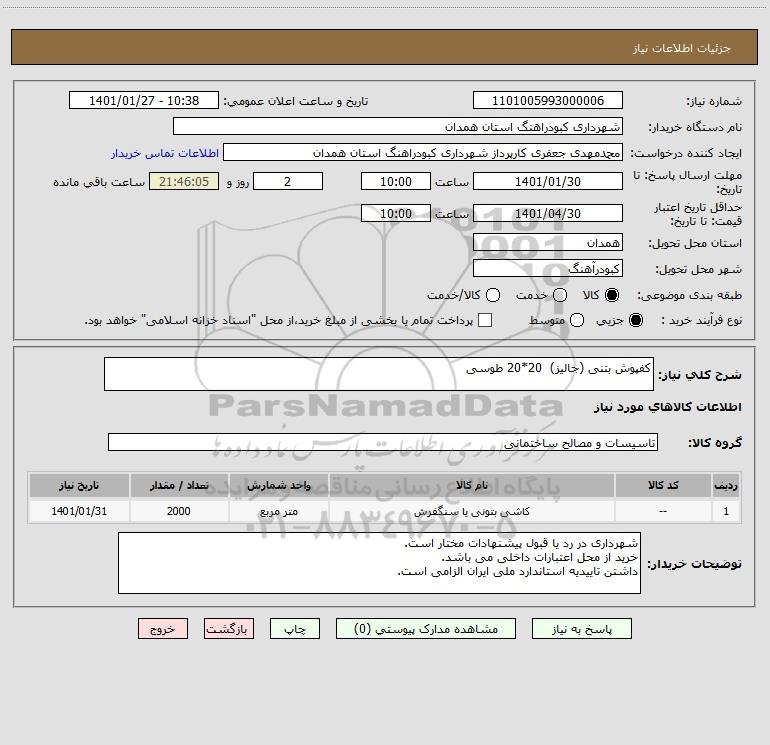Viewport: 770px width, 745px height.
Task: Click the اطلاعات کالاهای مورد نیاز heading
Action: (x=667, y=407)
